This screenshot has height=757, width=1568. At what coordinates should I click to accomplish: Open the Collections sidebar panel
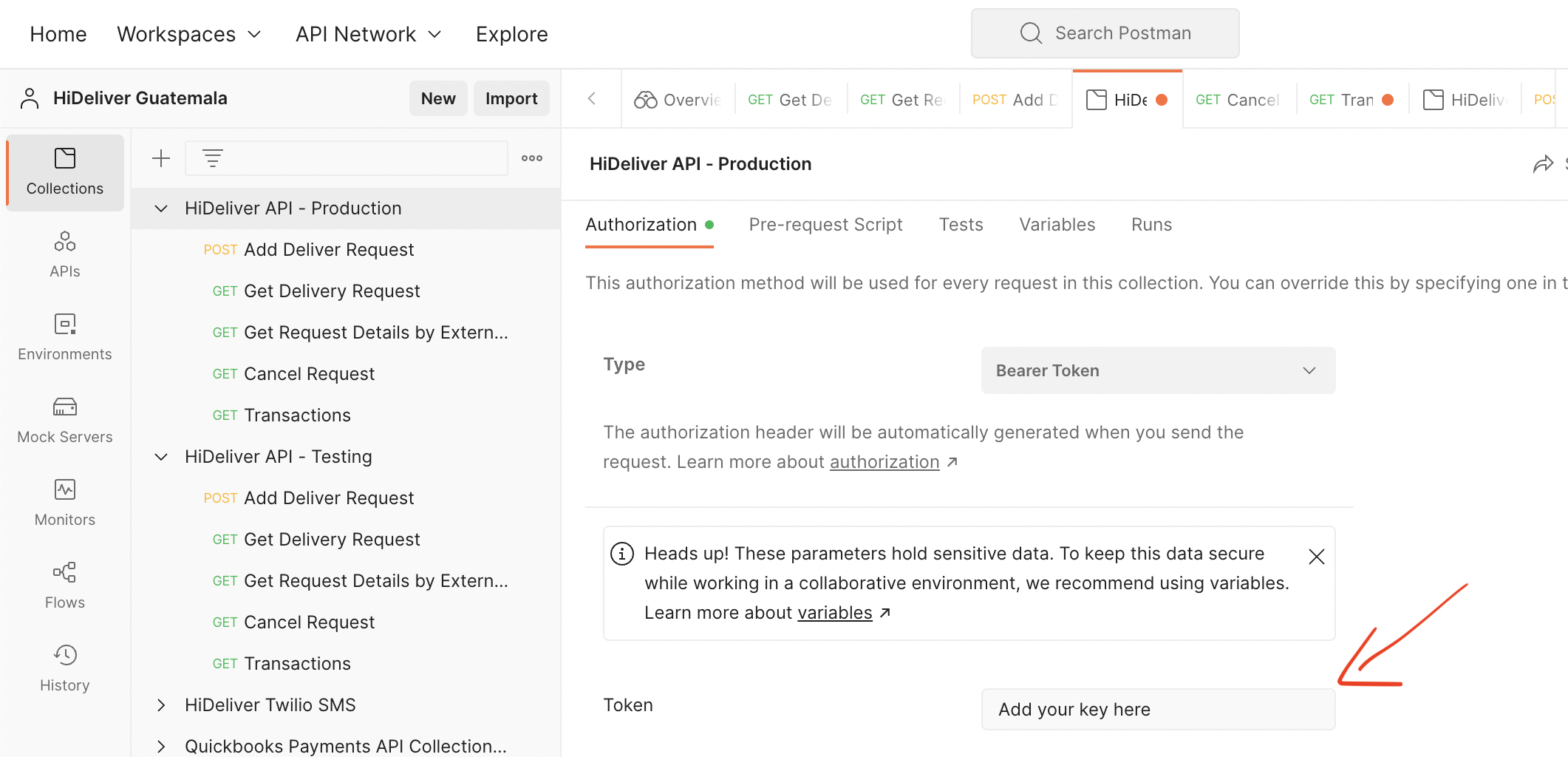click(65, 172)
